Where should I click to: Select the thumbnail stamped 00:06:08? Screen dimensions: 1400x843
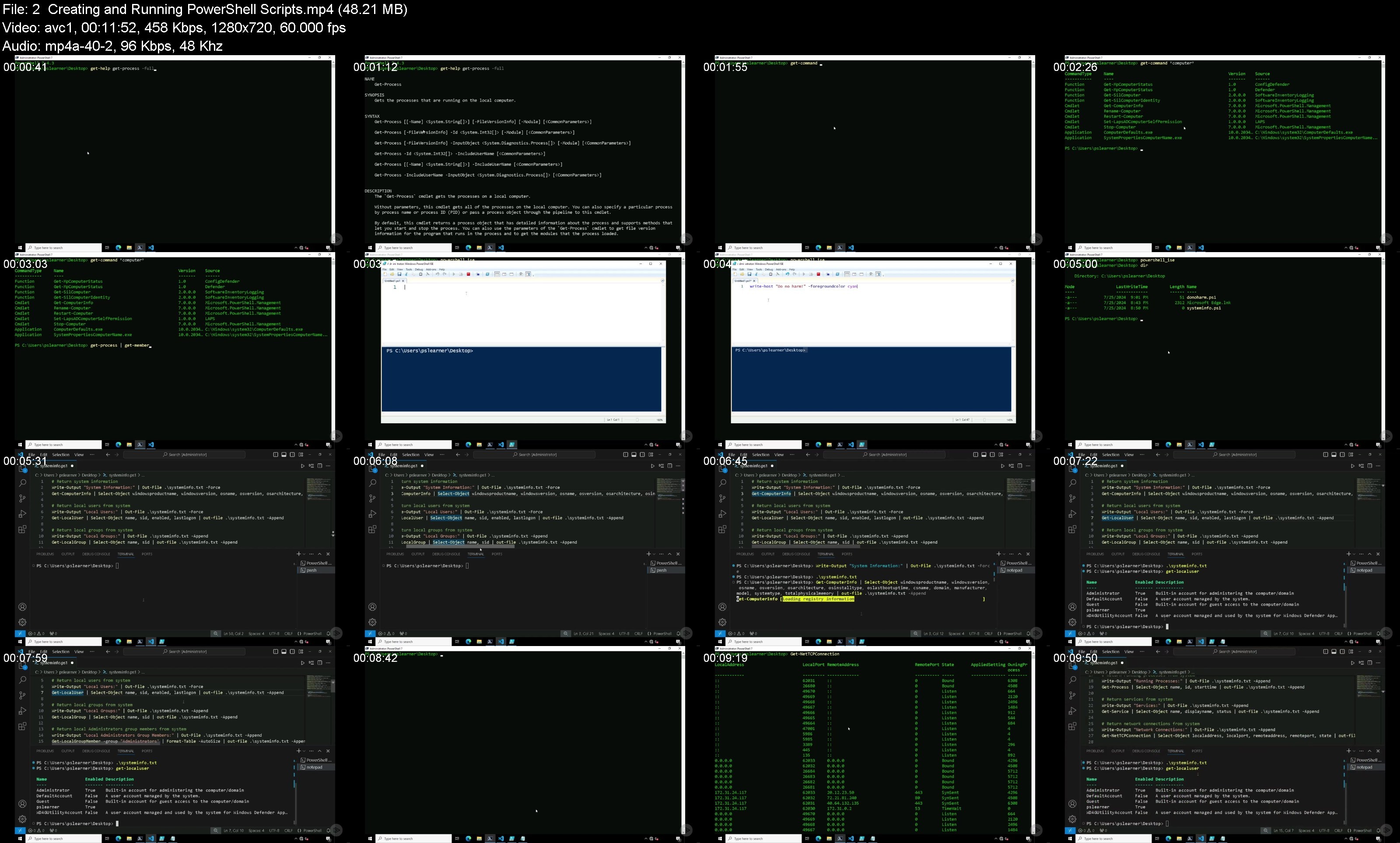(525, 548)
